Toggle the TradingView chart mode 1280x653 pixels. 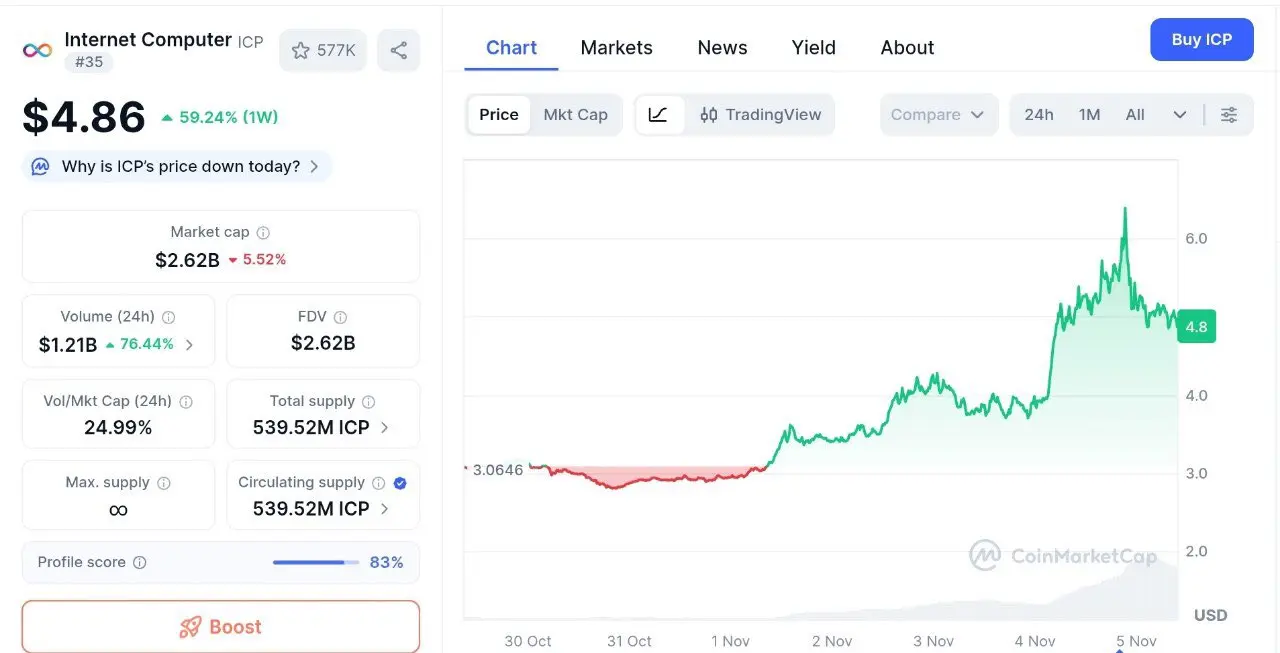(x=761, y=115)
